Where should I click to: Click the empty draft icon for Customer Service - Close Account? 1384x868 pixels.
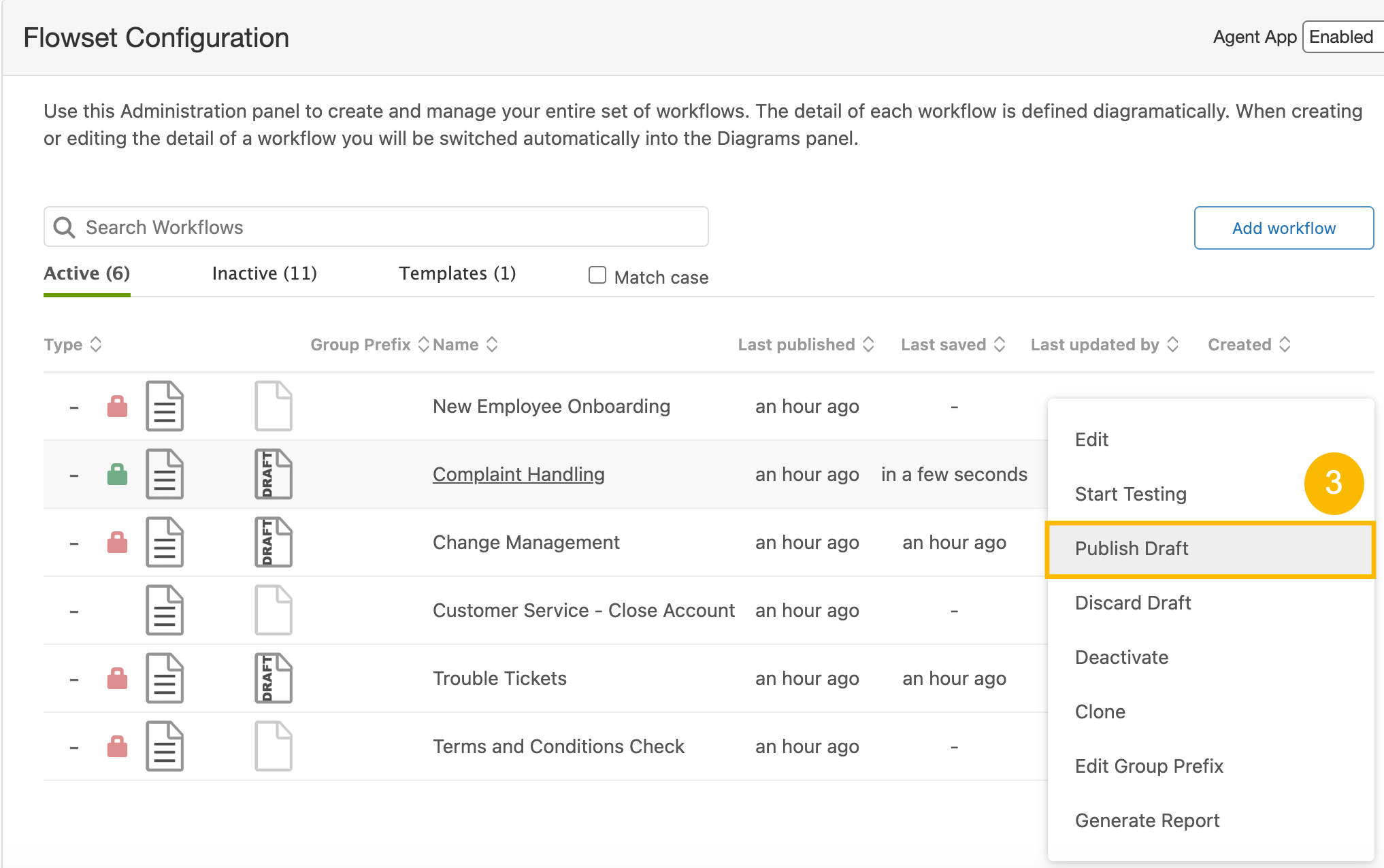point(274,610)
